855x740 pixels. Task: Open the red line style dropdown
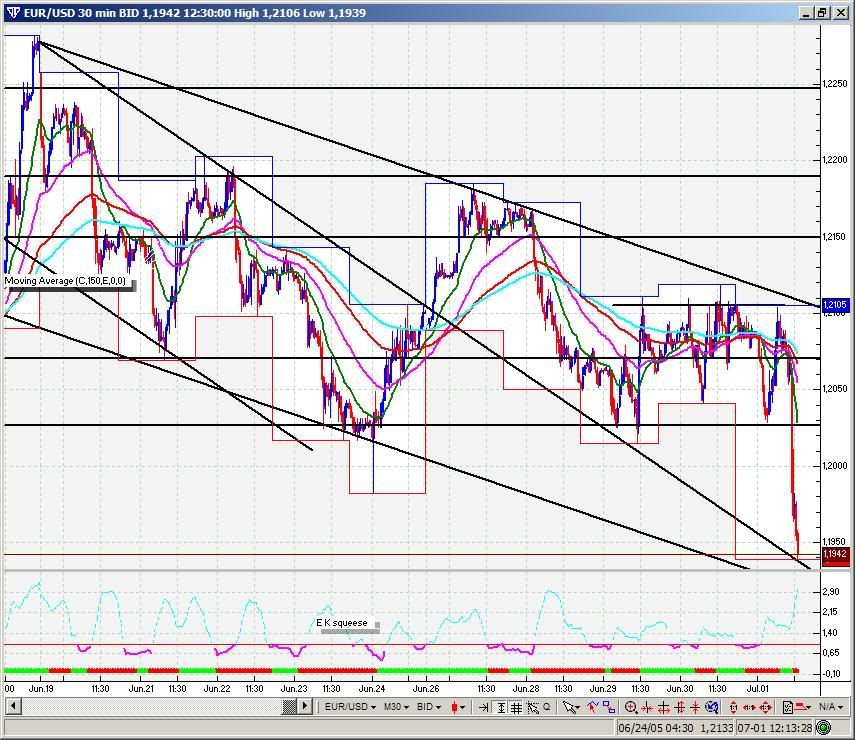click(x=803, y=707)
